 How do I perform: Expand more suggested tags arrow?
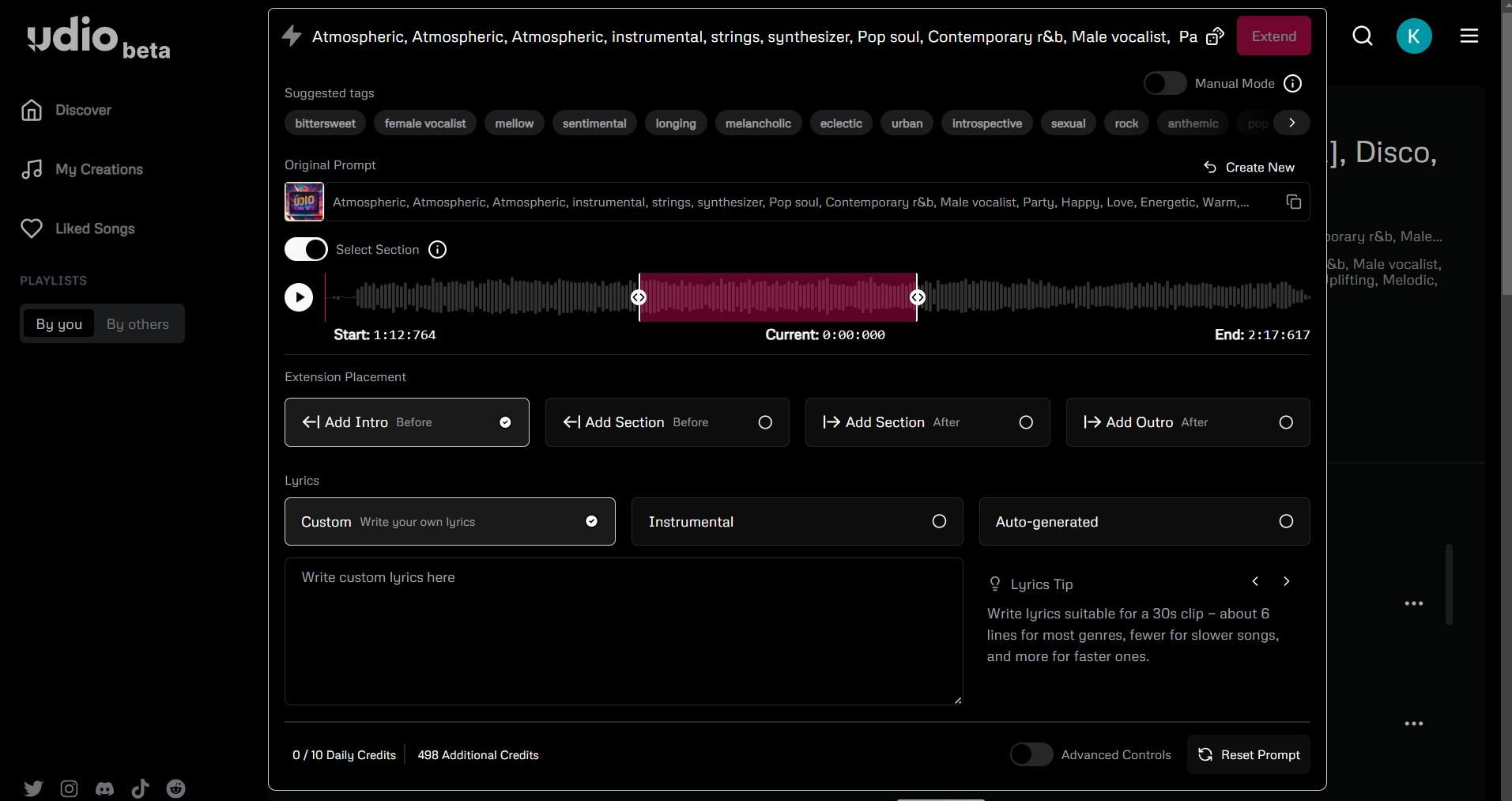coord(1292,123)
